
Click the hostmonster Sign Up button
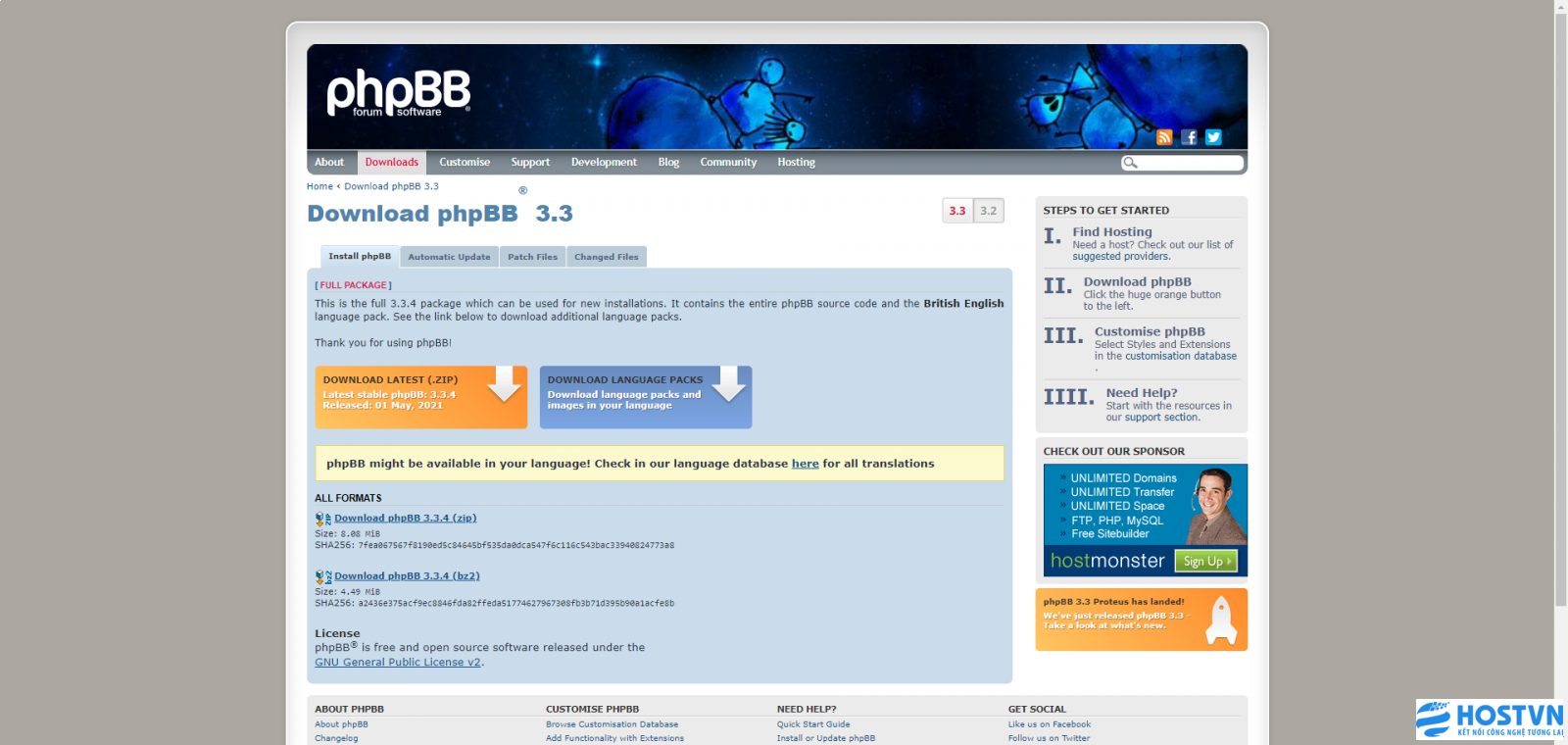1206,561
